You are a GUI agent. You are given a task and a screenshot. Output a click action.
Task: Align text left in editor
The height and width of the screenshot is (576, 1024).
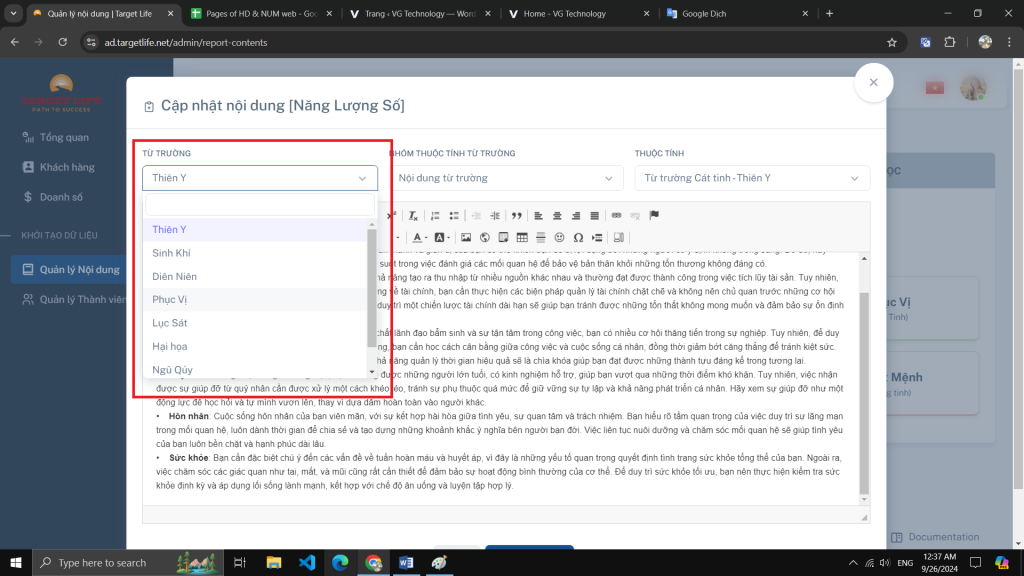point(538,216)
